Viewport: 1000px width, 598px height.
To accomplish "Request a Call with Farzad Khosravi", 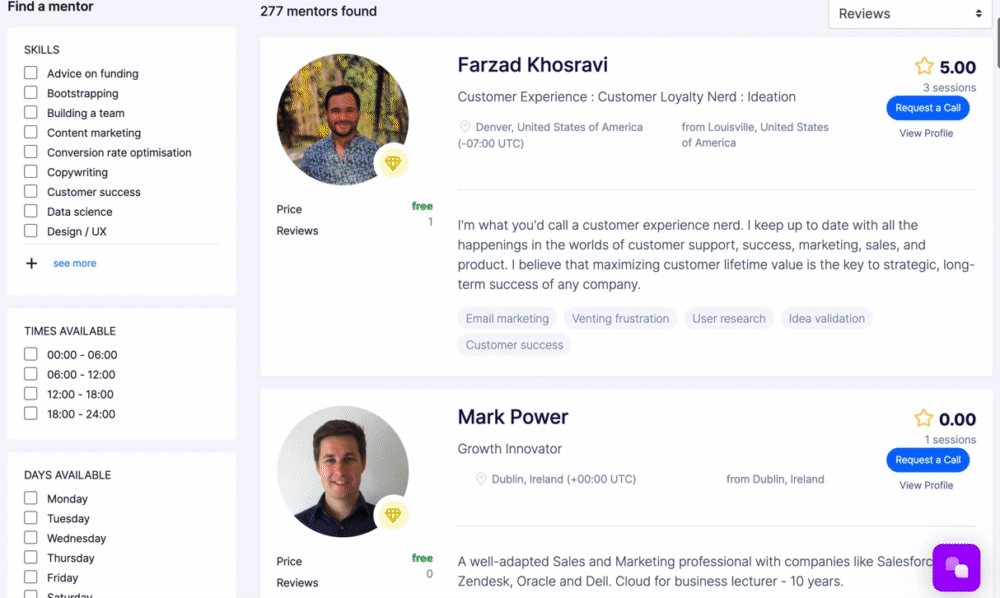I will pos(927,108).
